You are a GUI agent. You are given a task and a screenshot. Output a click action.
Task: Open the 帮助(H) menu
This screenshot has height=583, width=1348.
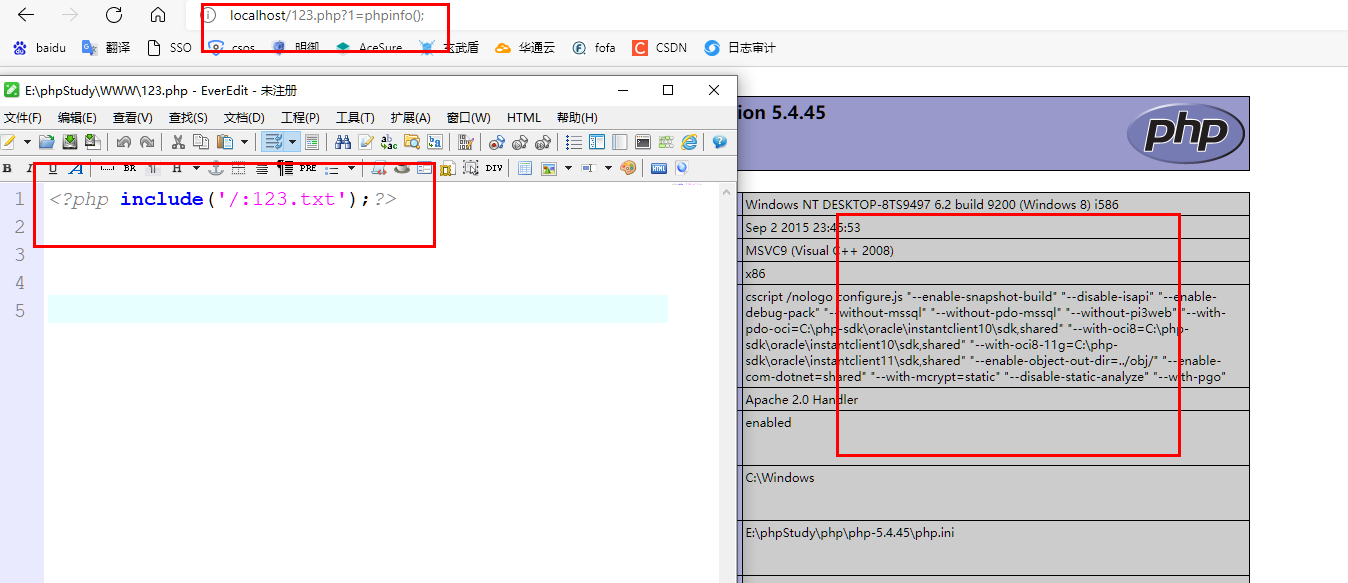point(577,117)
